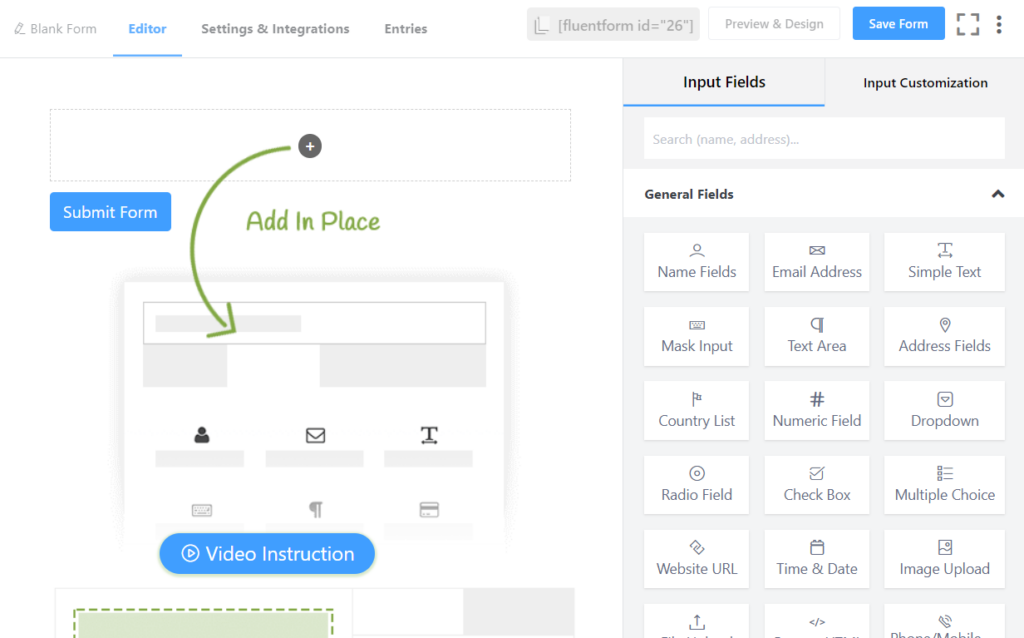The width and height of the screenshot is (1024, 638).
Task: Add a Multiple Choice field
Action: coord(944,485)
